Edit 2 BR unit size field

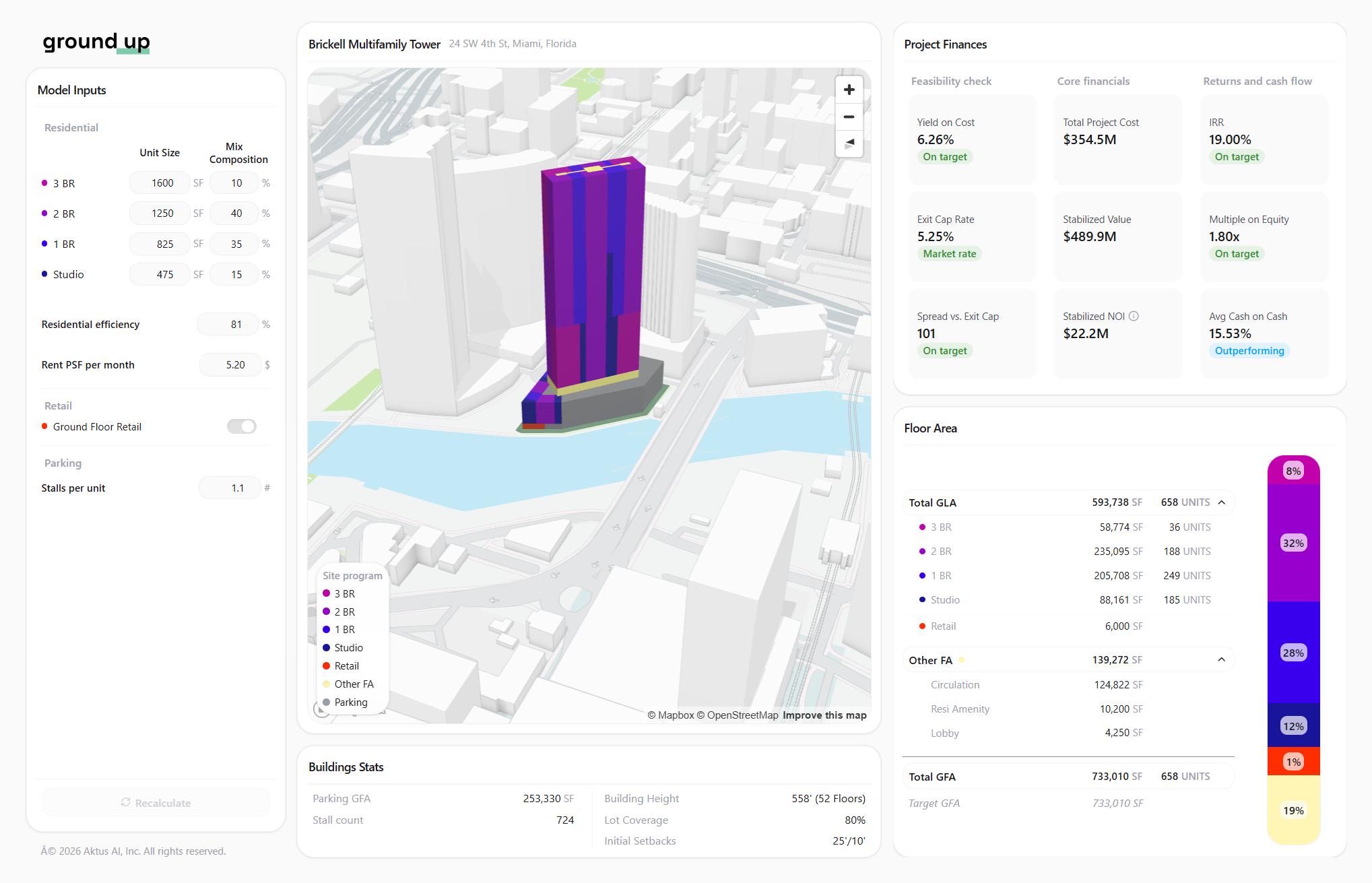pyautogui.click(x=160, y=213)
